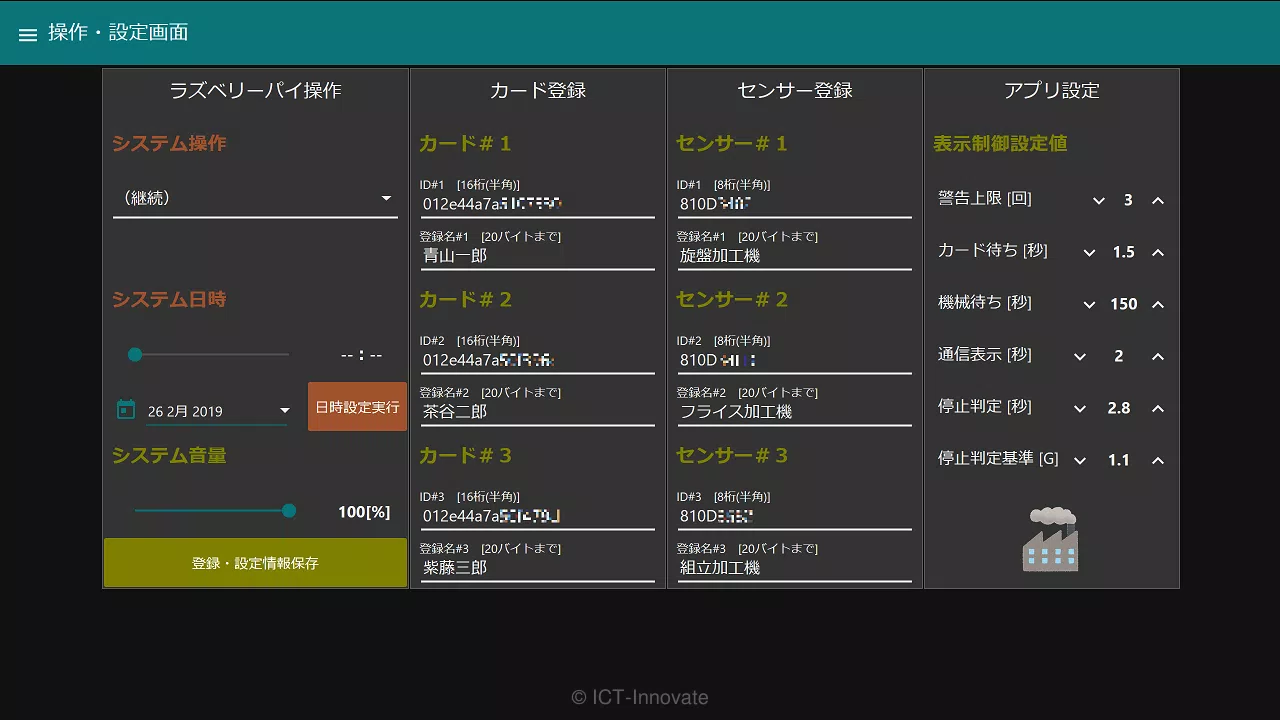1280x720 pixels.
Task: Click the システム音量 section heading
Action: point(169,456)
